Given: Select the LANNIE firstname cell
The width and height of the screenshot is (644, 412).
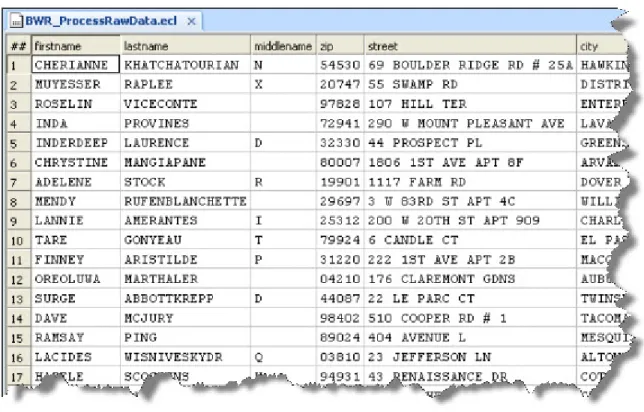Looking at the screenshot, I should [76, 221].
